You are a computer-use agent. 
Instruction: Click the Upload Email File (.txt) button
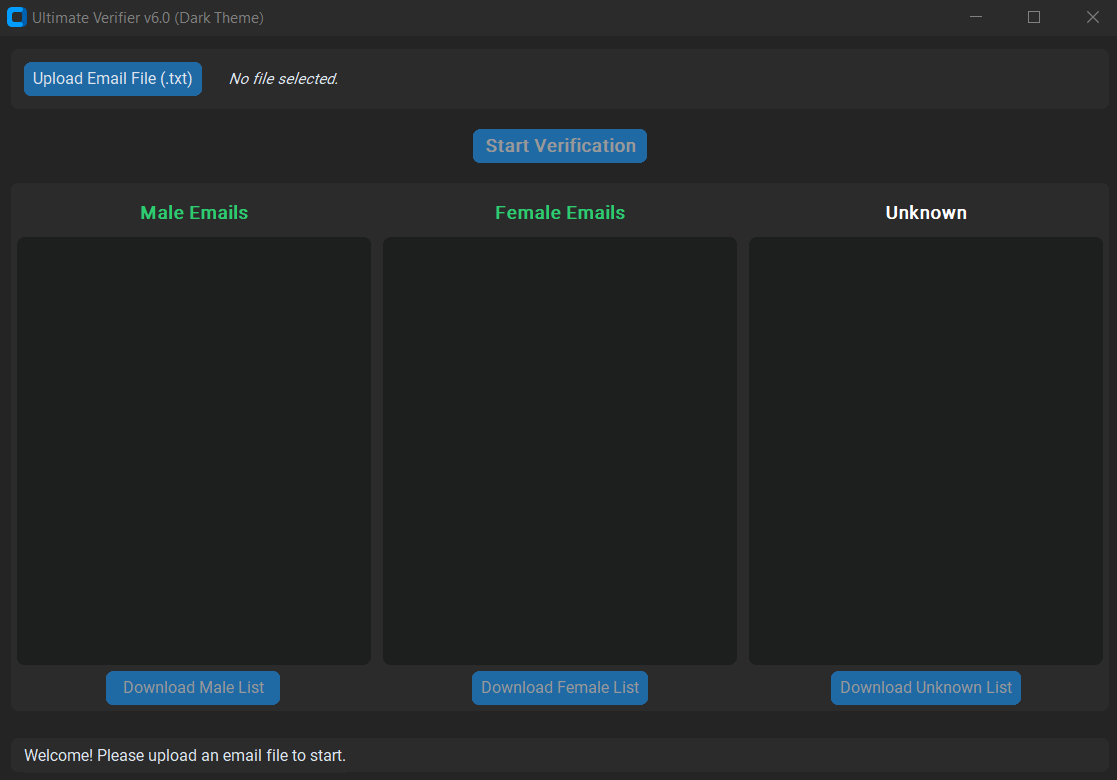pyautogui.click(x=113, y=79)
